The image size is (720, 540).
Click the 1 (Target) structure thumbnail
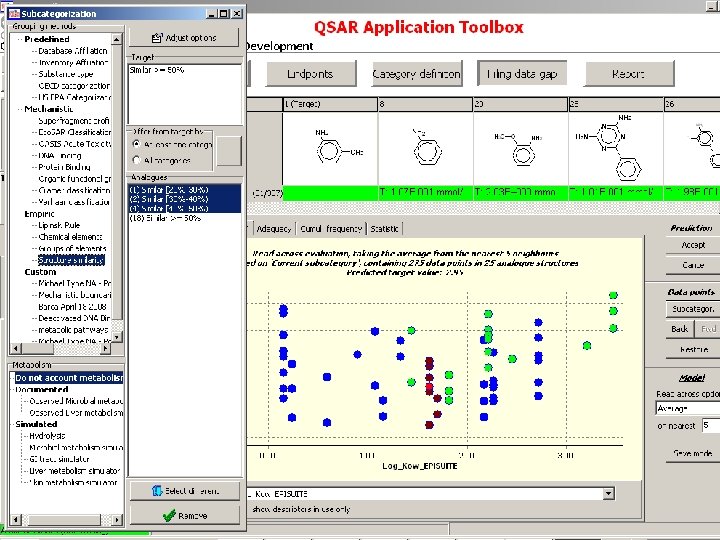[330, 148]
